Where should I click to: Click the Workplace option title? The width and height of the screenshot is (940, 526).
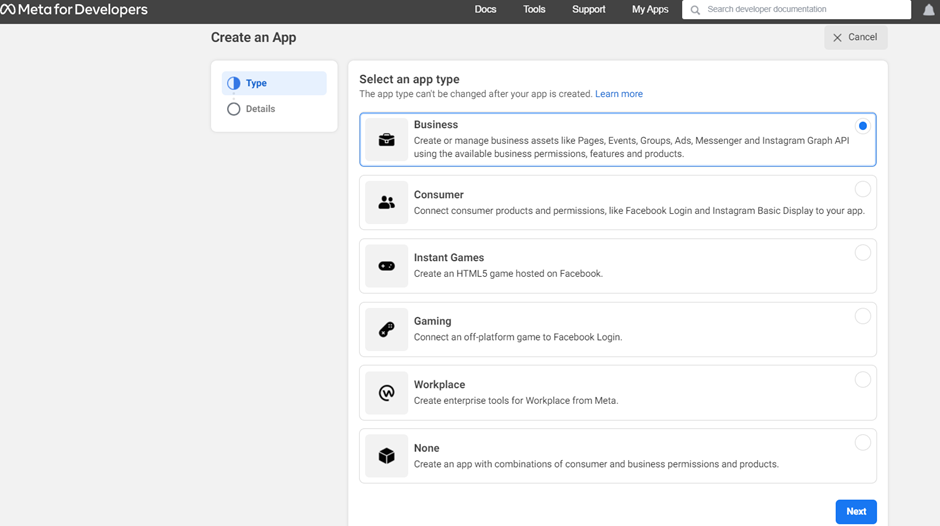click(439, 385)
